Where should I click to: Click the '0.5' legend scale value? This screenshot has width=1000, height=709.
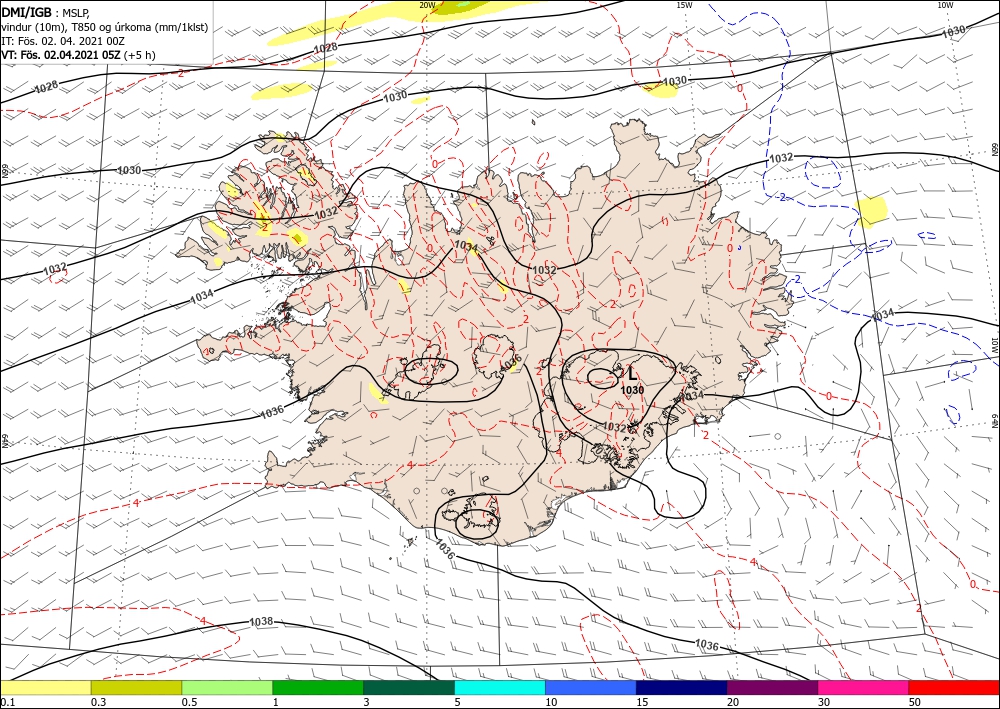pos(189,702)
